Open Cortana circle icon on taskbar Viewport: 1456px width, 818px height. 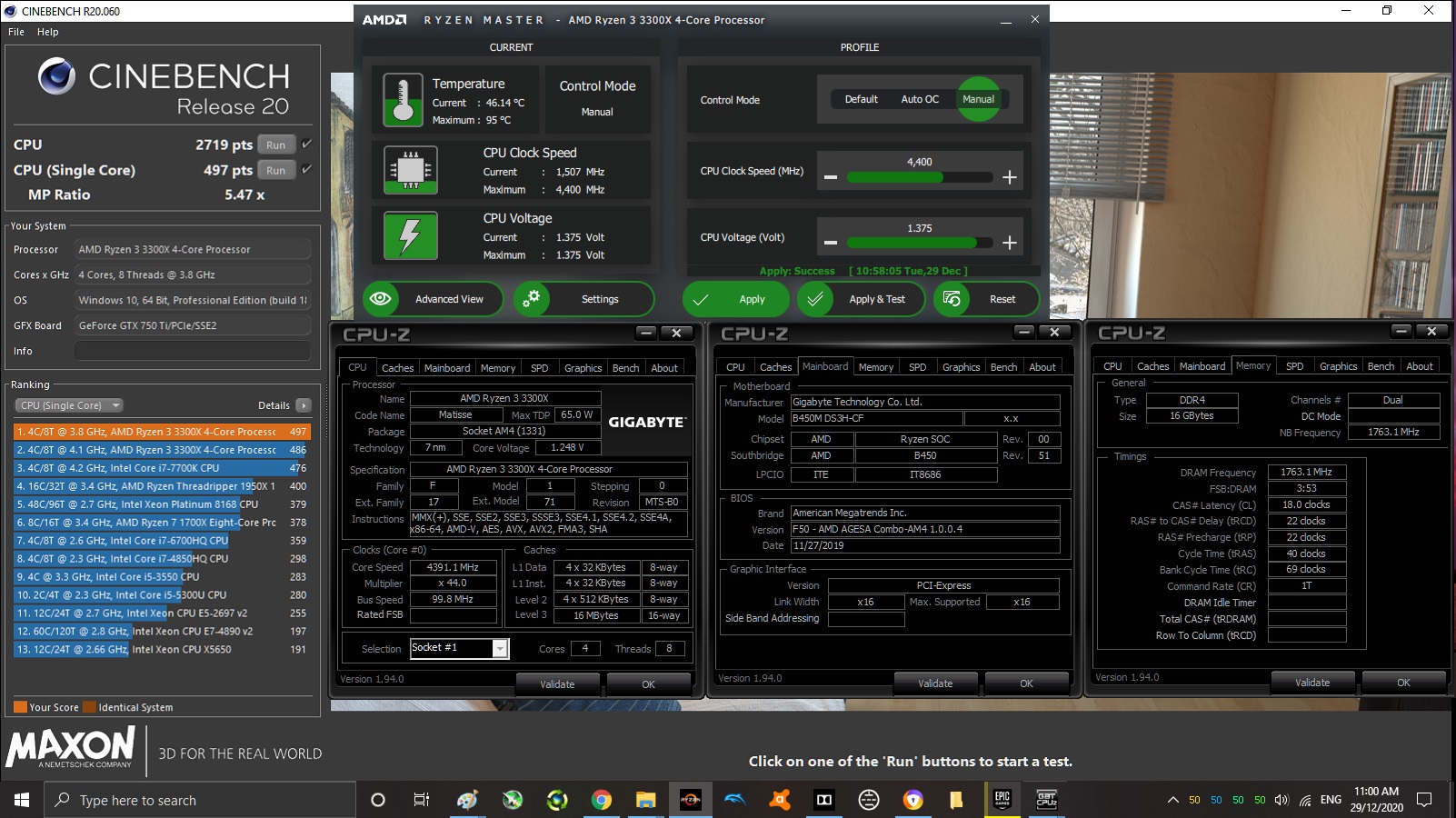[378, 800]
